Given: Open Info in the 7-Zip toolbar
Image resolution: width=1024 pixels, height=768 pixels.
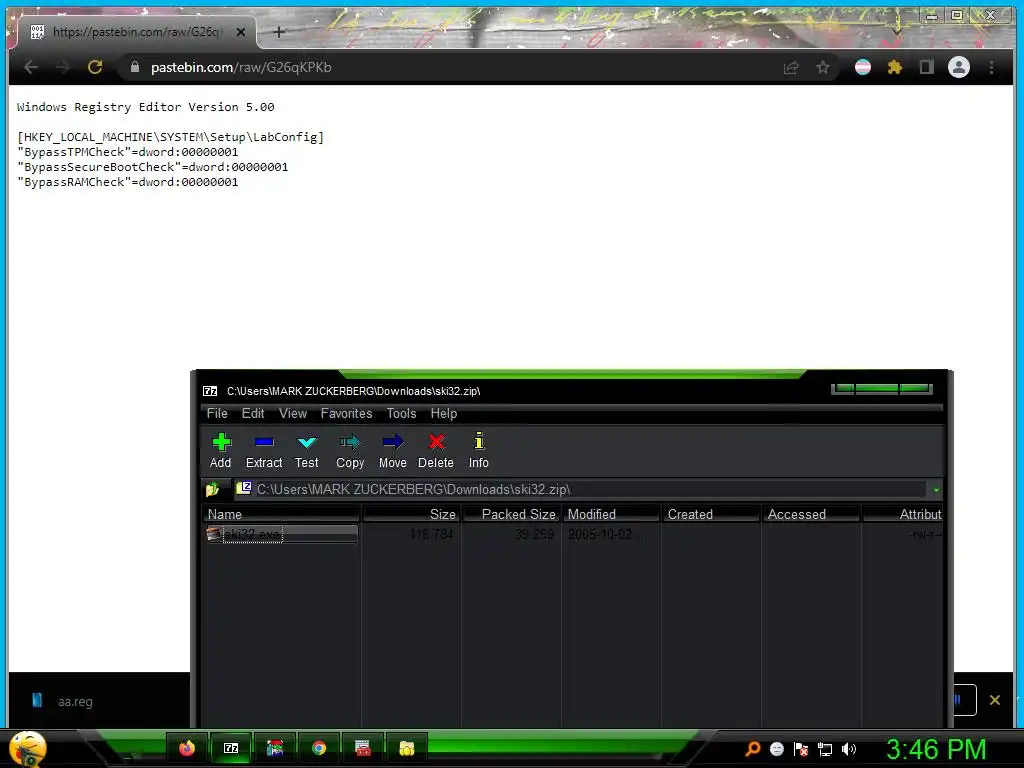Looking at the screenshot, I should point(479,451).
